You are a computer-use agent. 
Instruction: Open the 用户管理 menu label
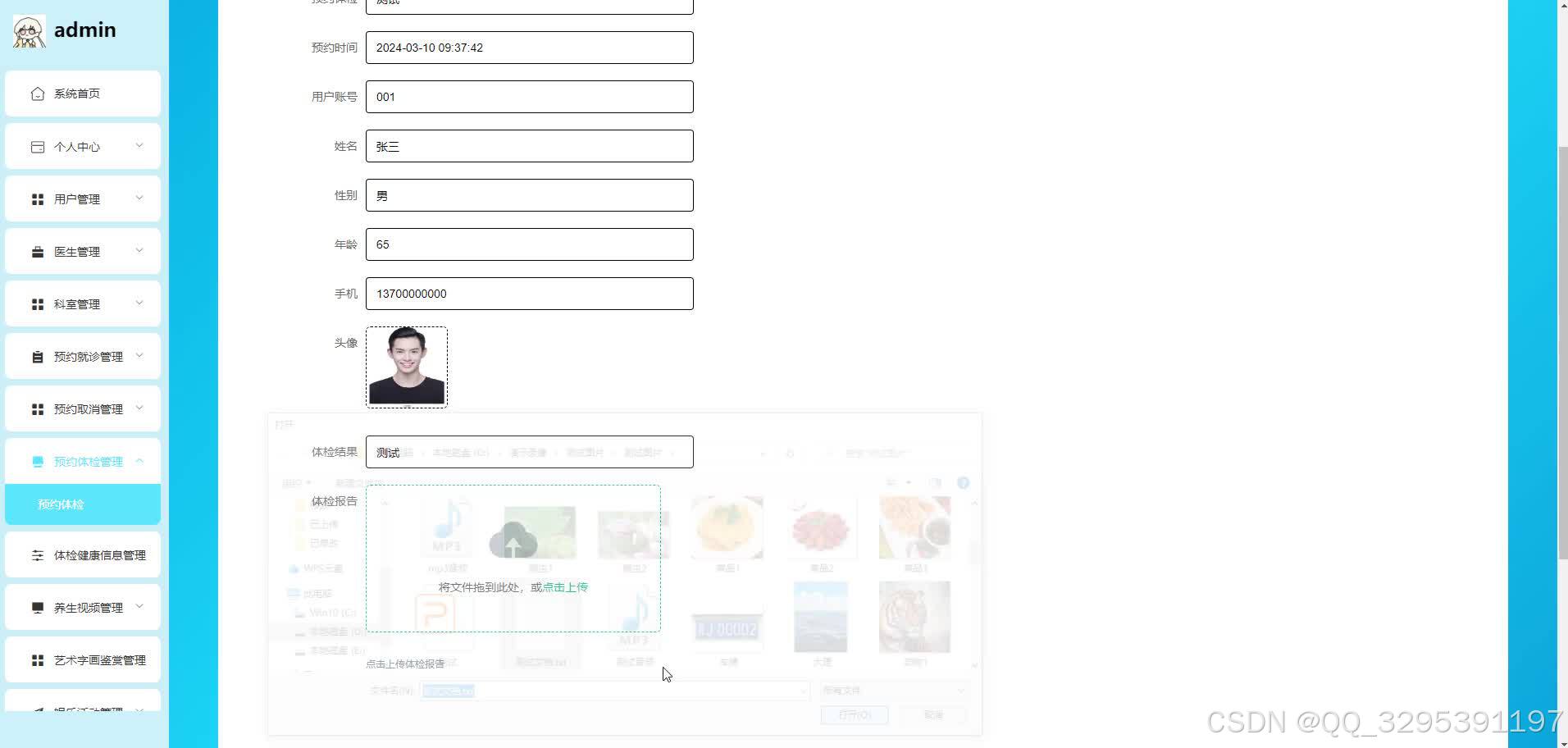click(77, 199)
